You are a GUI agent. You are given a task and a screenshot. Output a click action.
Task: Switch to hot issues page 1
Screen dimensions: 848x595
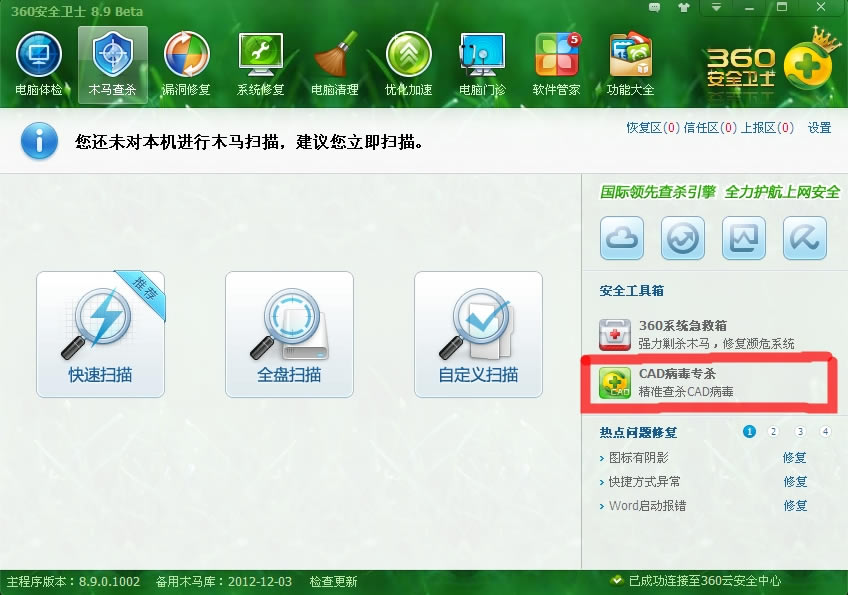coord(749,431)
